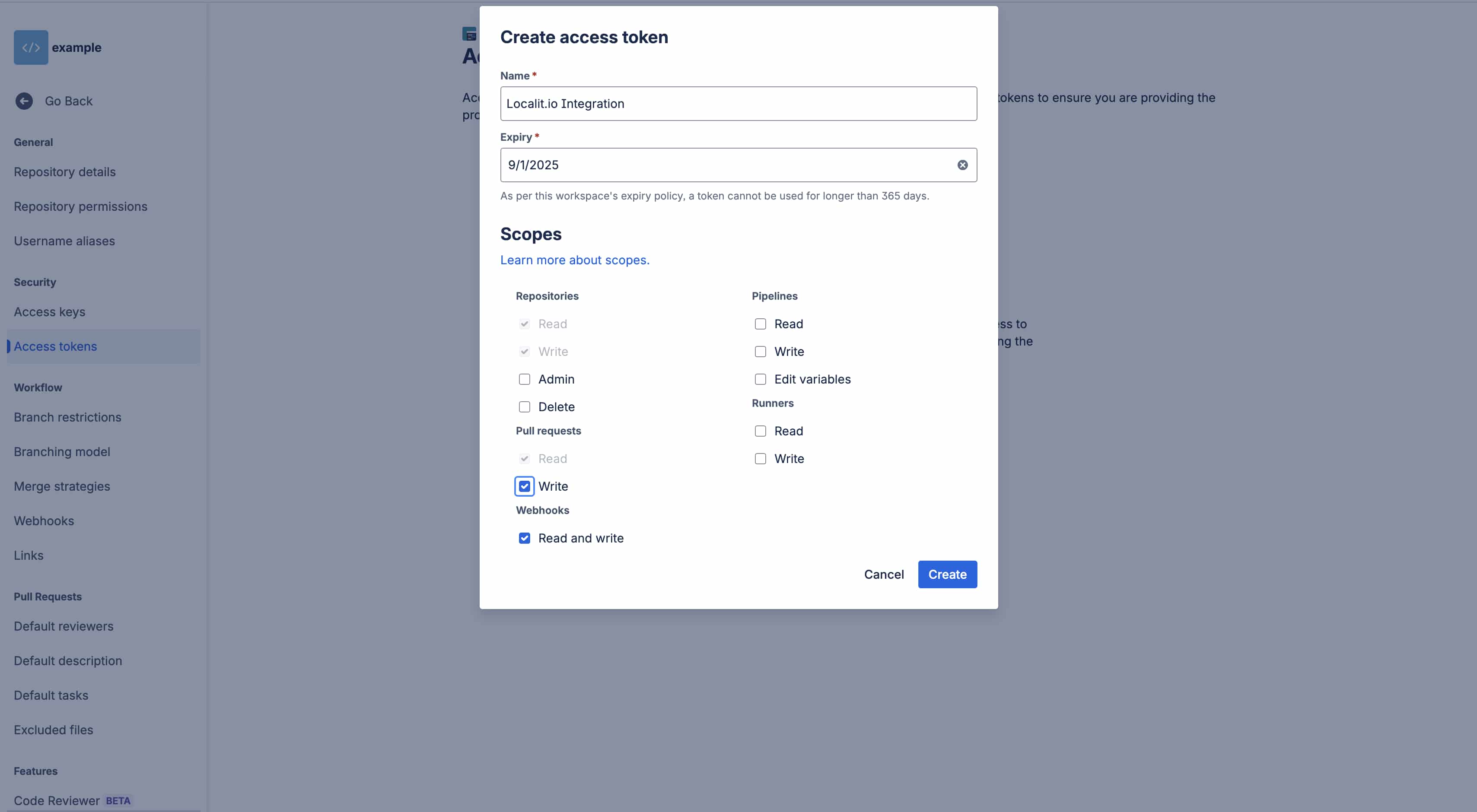This screenshot has width=1477, height=812.
Task: Click the disabled Repositories Write checkbox
Action: pyautogui.click(x=524, y=352)
